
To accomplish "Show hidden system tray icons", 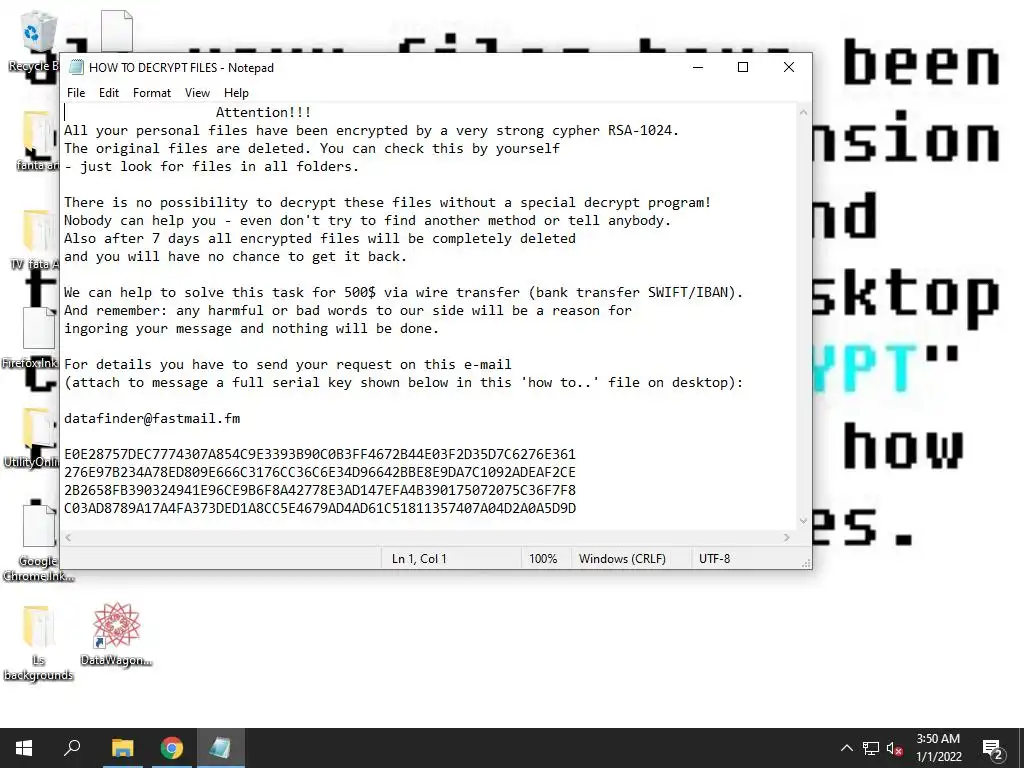I will (846, 748).
